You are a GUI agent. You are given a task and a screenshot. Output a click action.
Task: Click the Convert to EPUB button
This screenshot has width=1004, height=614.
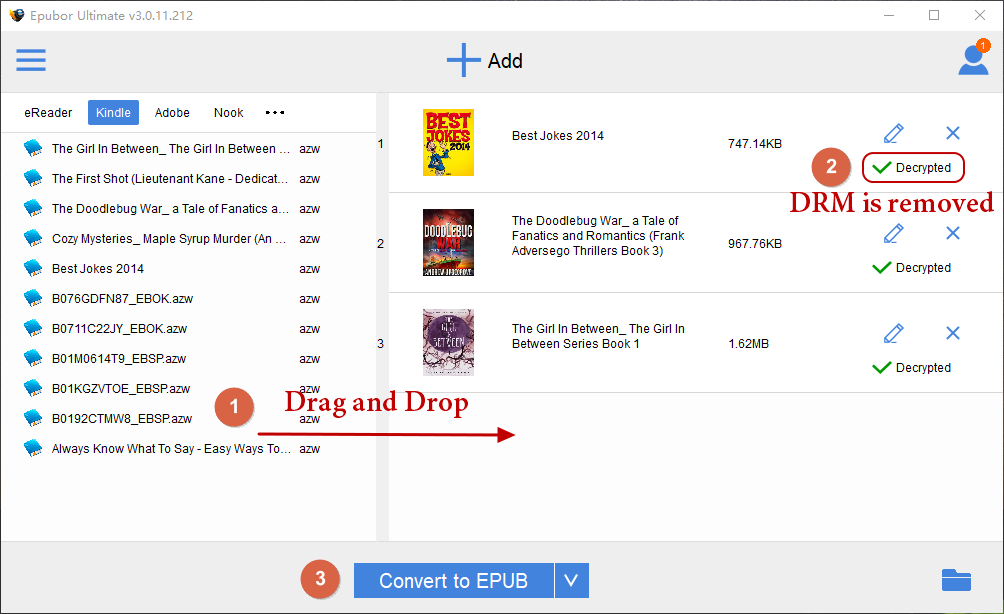coord(453,580)
